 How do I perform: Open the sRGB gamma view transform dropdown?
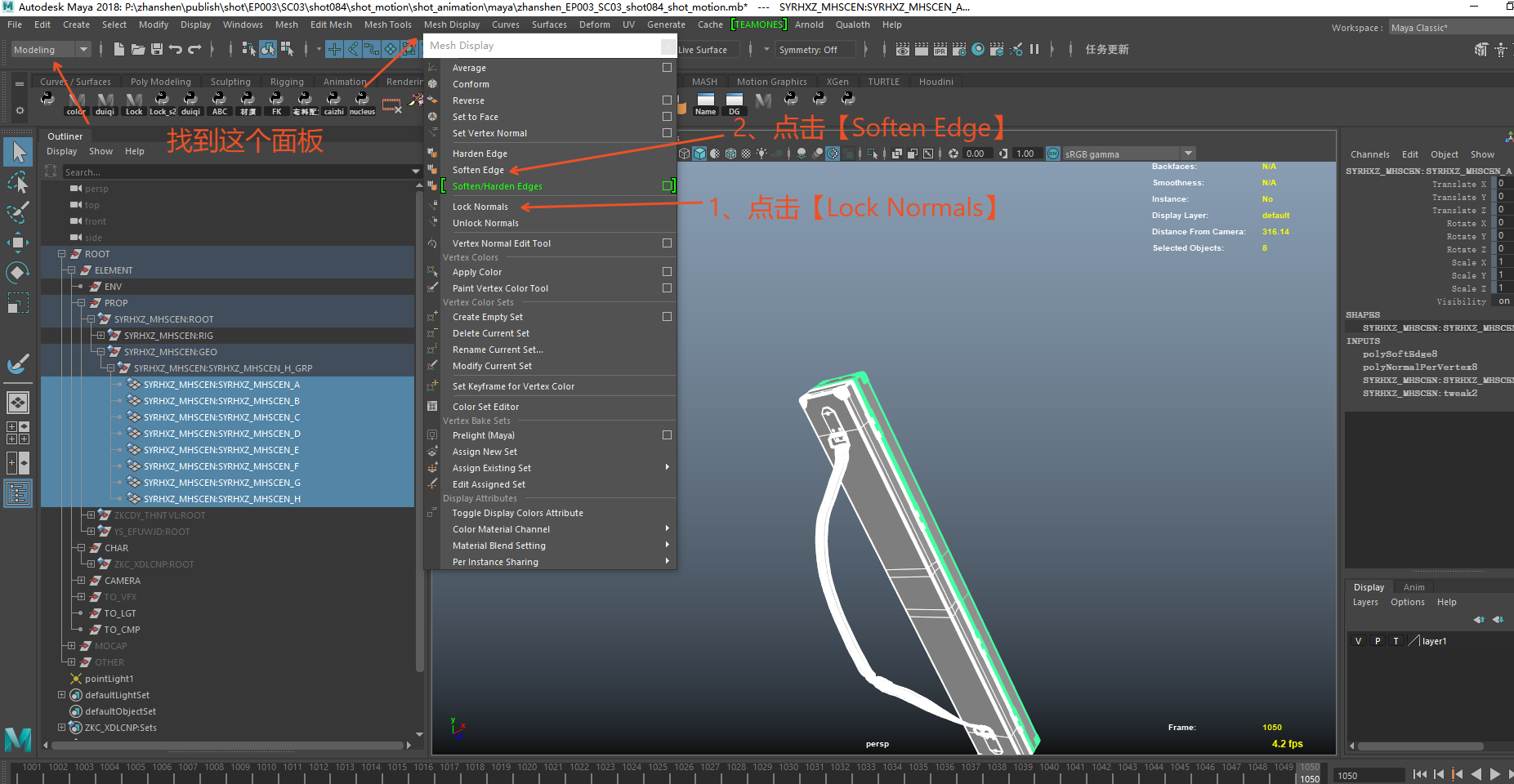(x=1188, y=154)
